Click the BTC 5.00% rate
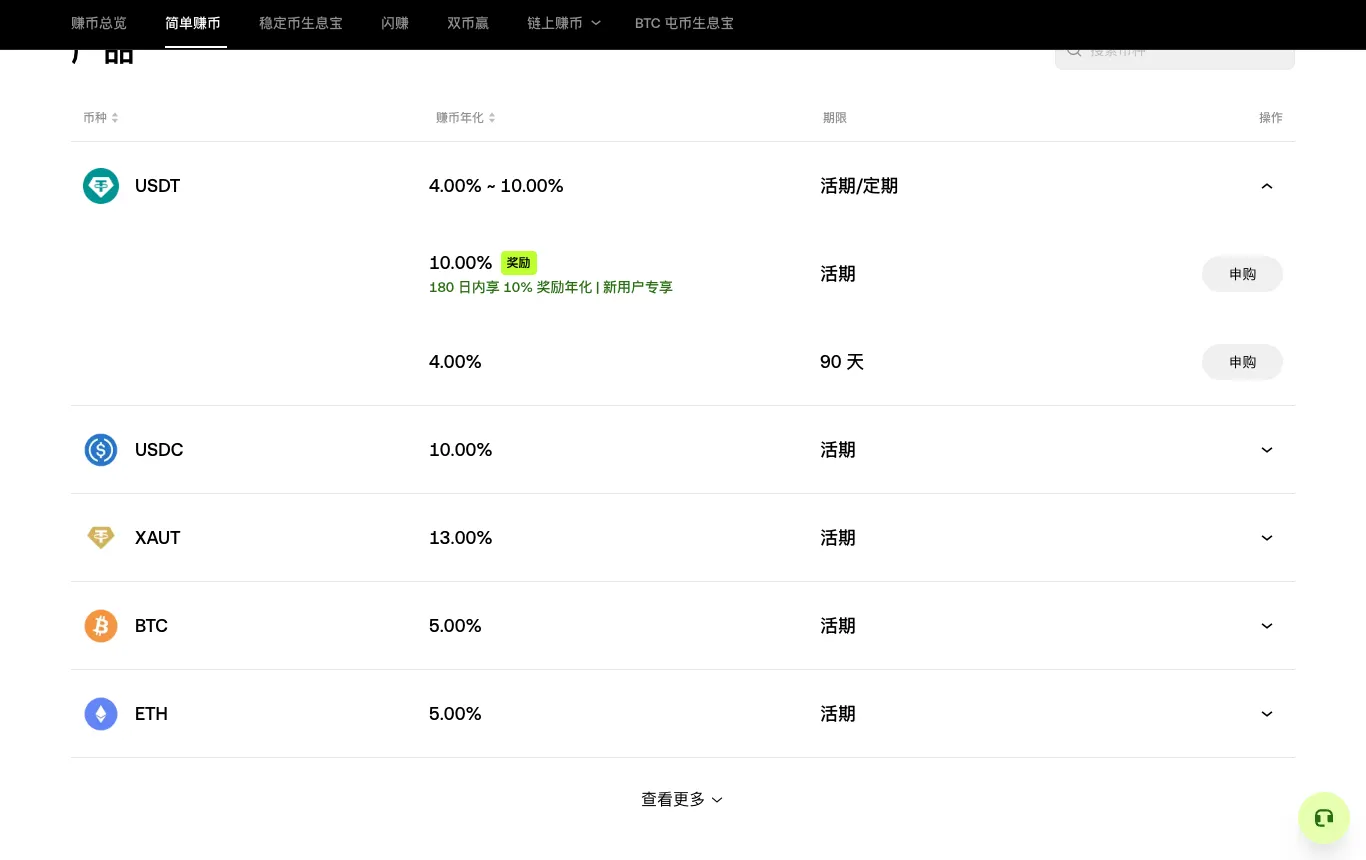 455,626
